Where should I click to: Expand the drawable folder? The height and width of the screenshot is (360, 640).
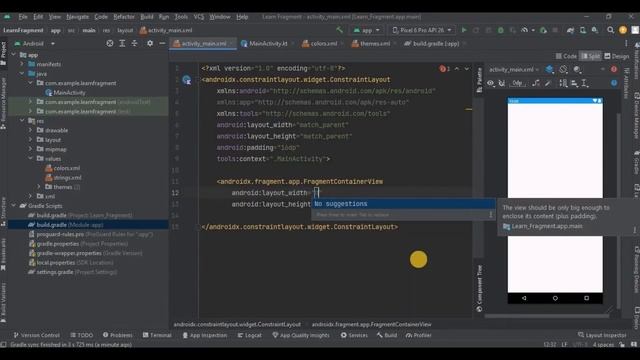pyautogui.click(x=31, y=130)
